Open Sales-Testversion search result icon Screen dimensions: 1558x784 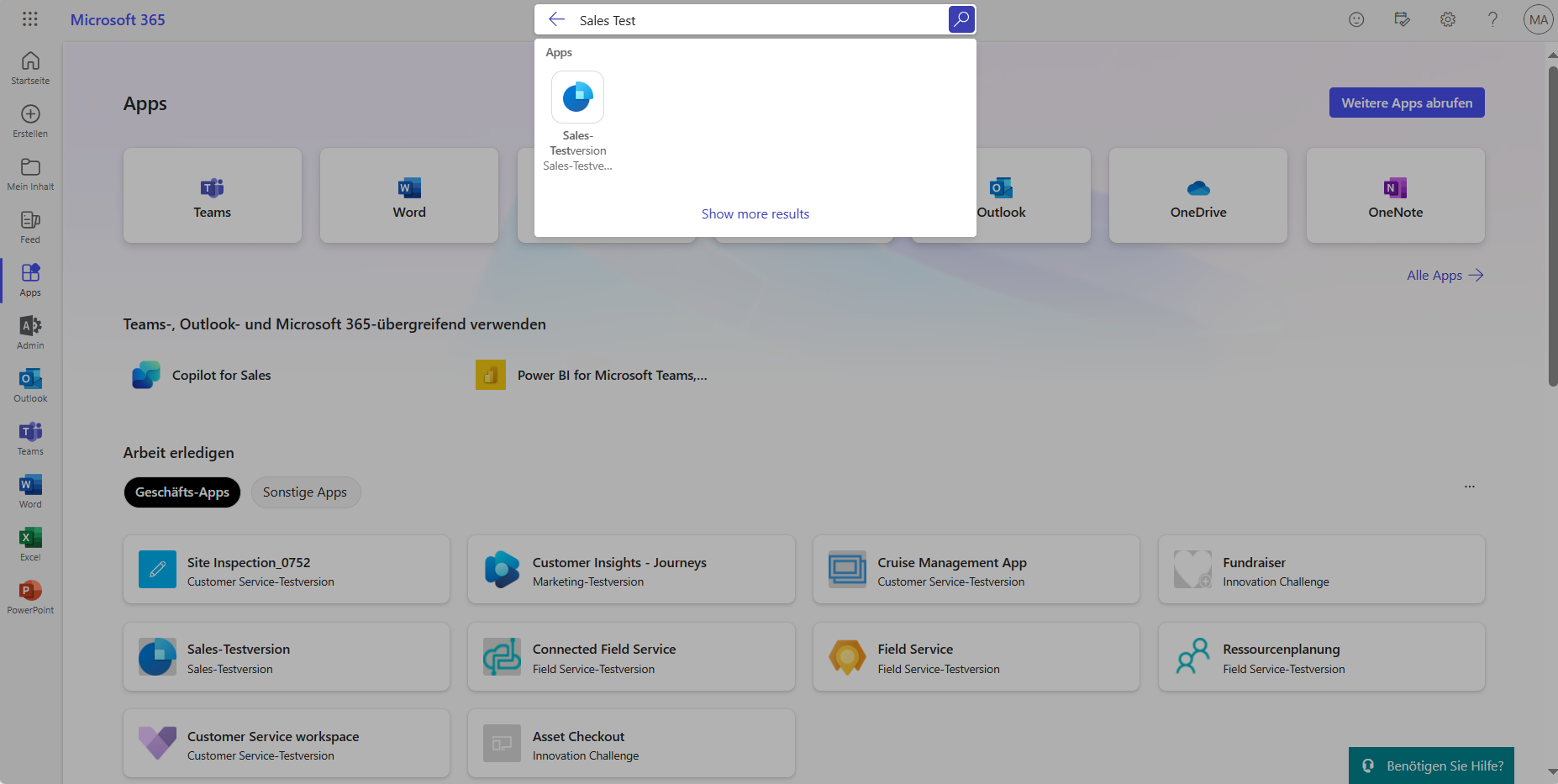(577, 97)
